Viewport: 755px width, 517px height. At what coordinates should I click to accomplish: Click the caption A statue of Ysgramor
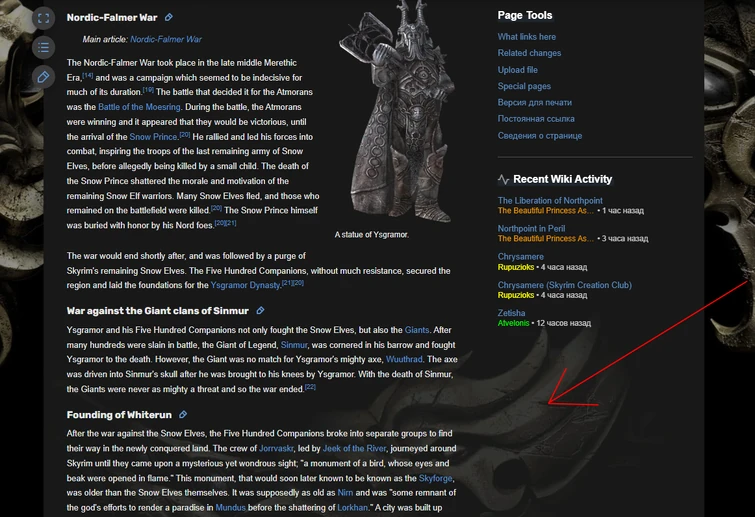pos(372,234)
